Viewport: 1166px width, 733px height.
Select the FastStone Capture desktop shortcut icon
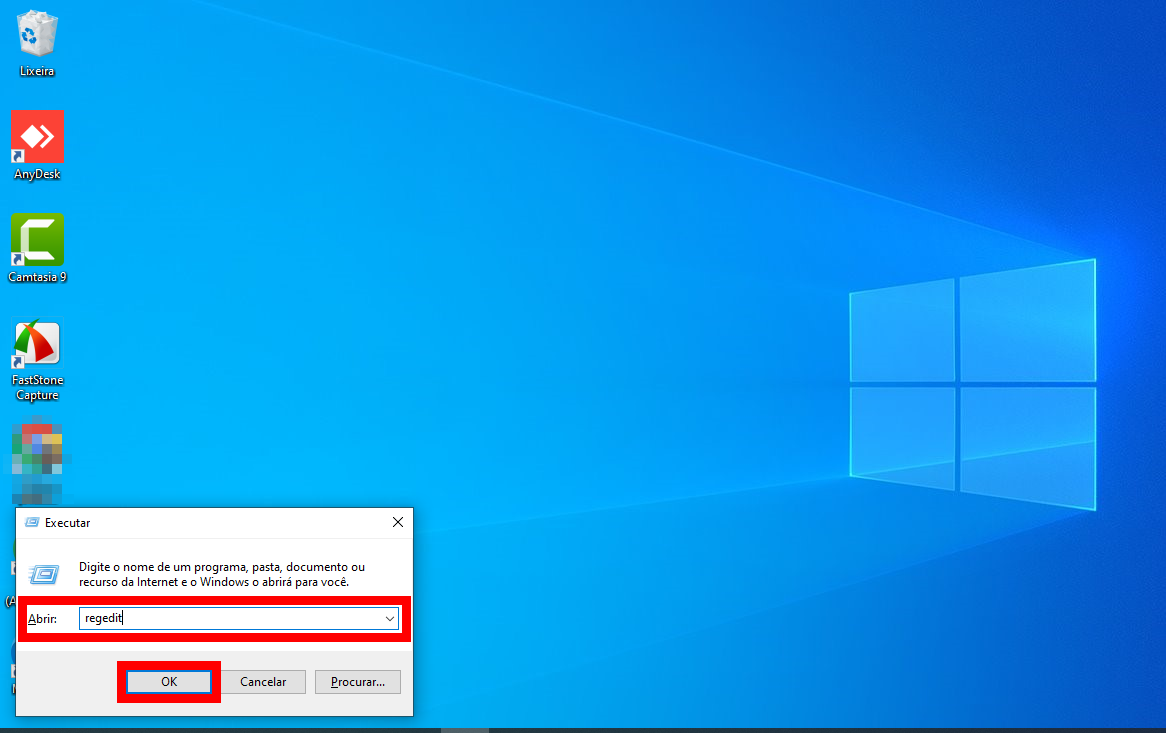pyautogui.click(x=37, y=344)
